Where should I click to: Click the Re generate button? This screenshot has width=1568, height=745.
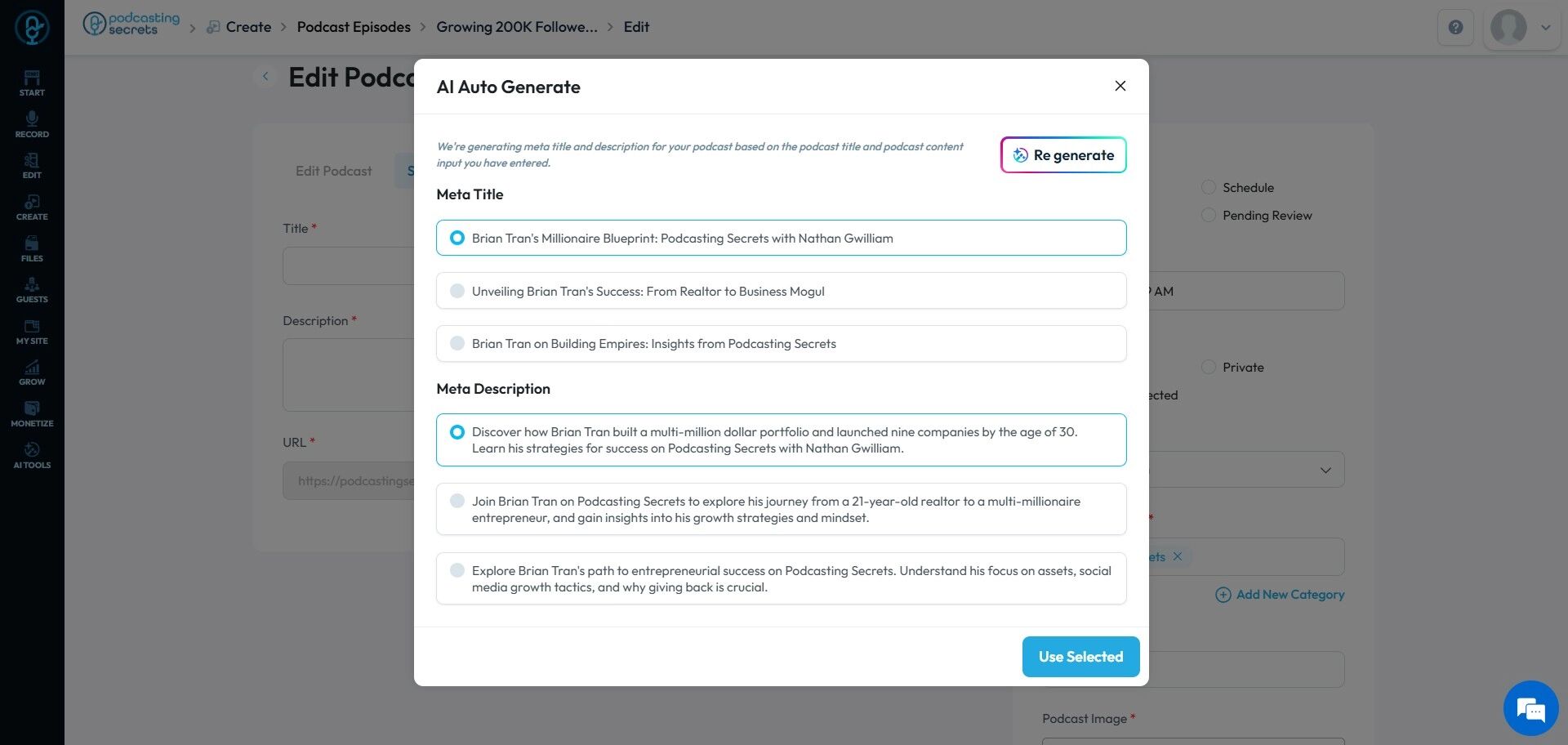pyautogui.click(x=1063, y=155)
